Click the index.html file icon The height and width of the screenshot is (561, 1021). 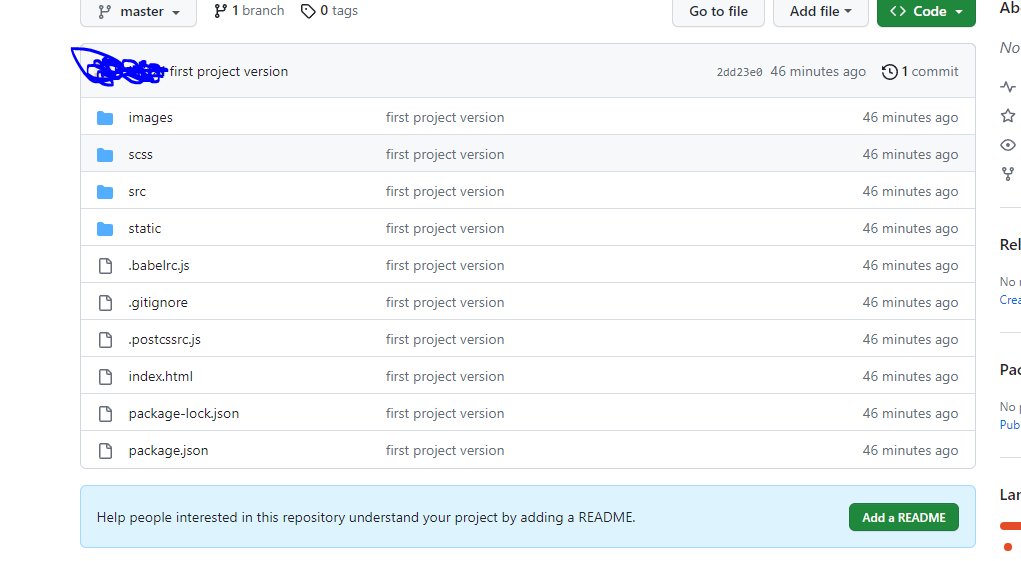pyautogui.click(x=105, y=377)
